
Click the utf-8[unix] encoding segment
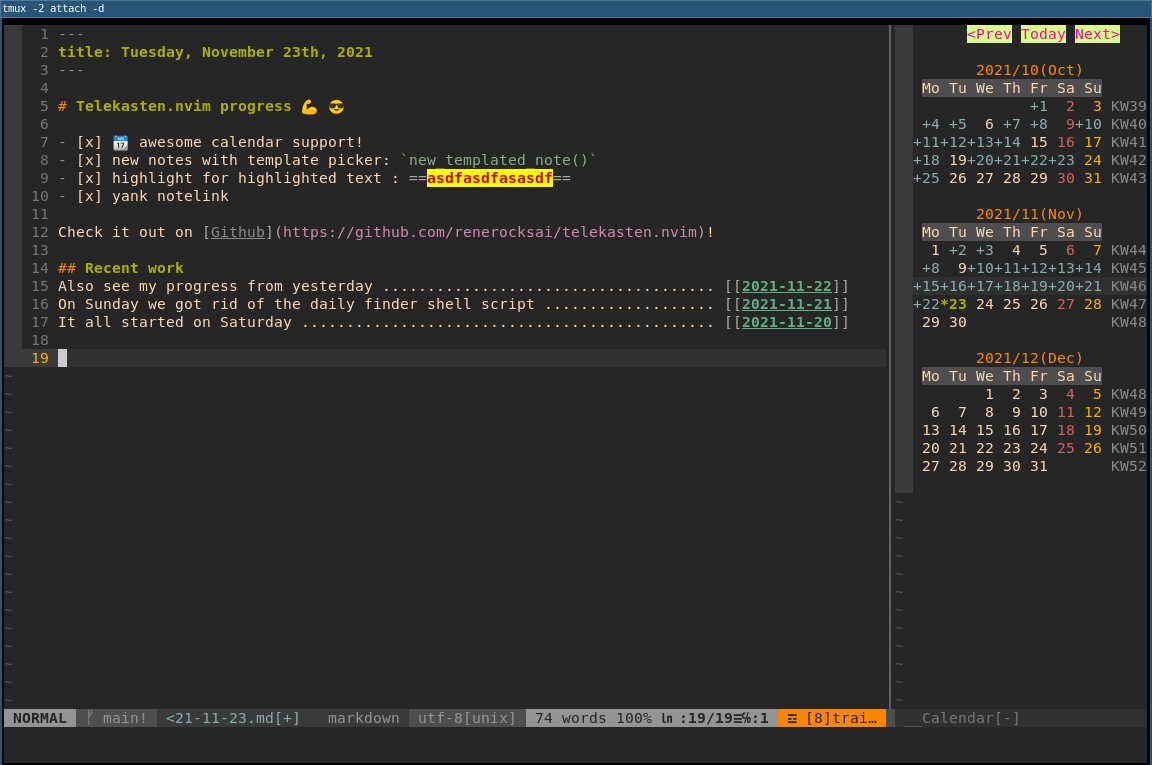[x=467, y=718]
